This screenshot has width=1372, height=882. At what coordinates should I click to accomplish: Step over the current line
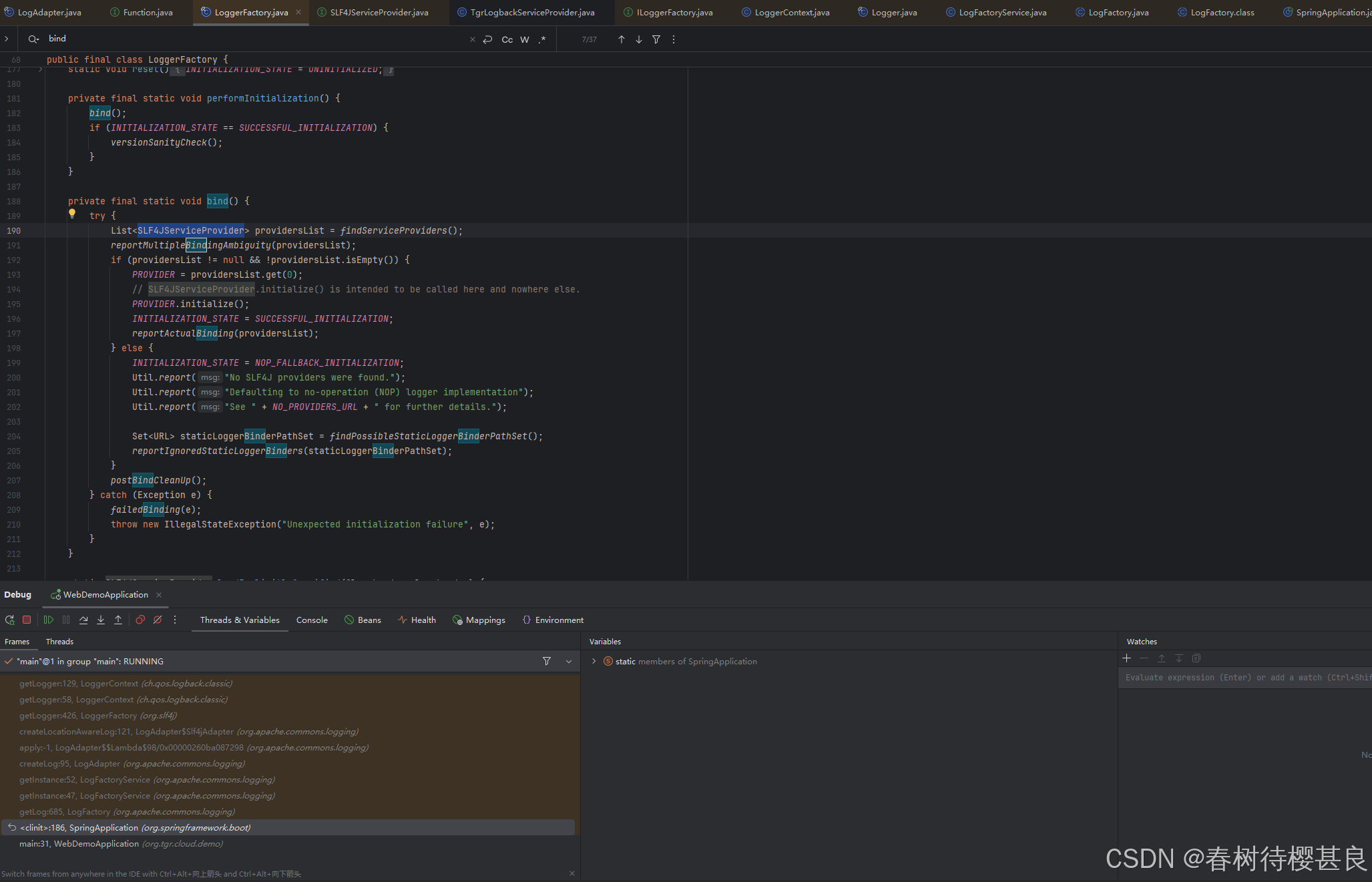point(83,620)
